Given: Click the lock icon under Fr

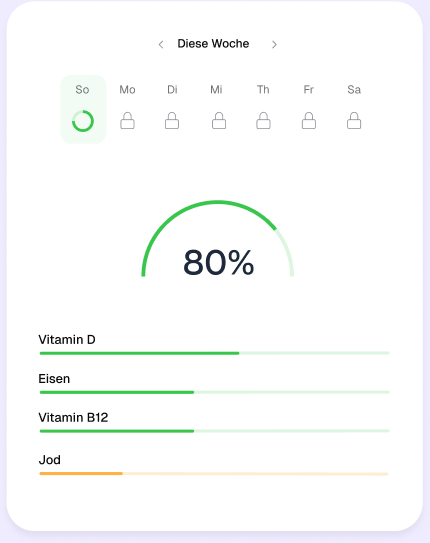Looking at the screenshot, I should click(x=309, y=121).
